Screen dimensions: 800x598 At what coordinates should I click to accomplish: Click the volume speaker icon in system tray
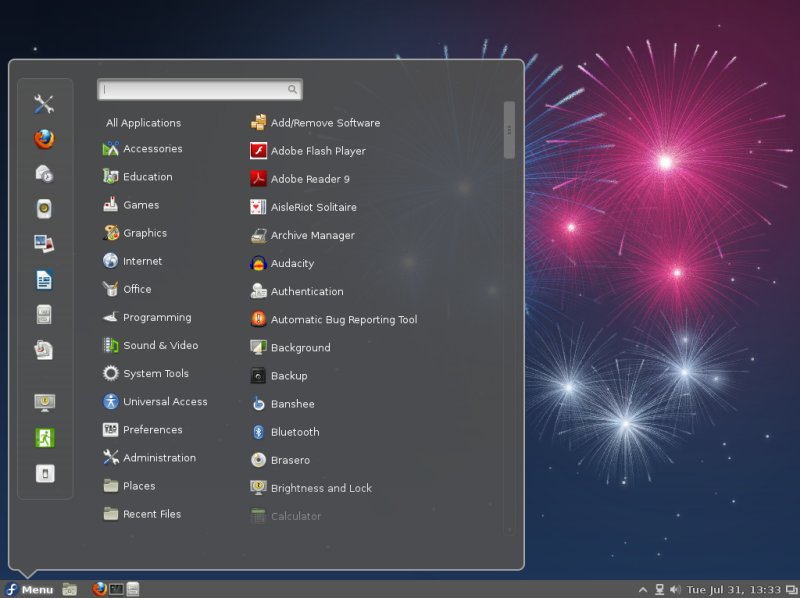(x=675, y=590)
